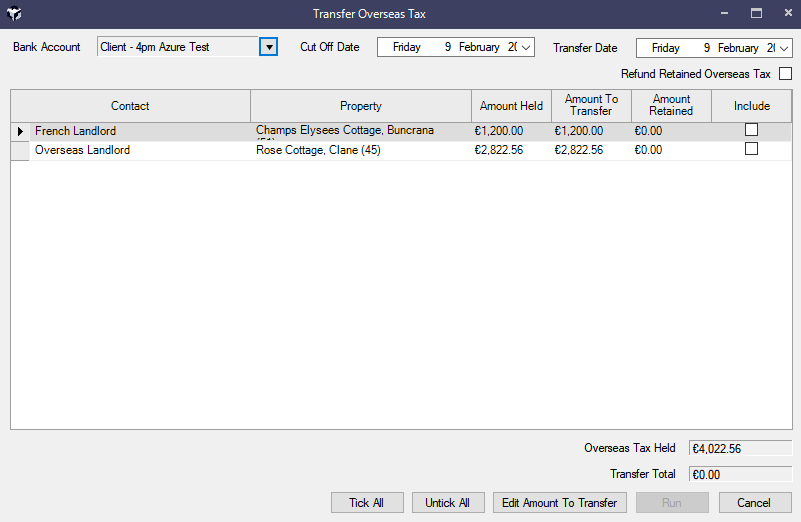Viewport: 801px width, 522px height.
Task: Tick the Include box for Overseas Landlord
Action: [x=751, y=149]
